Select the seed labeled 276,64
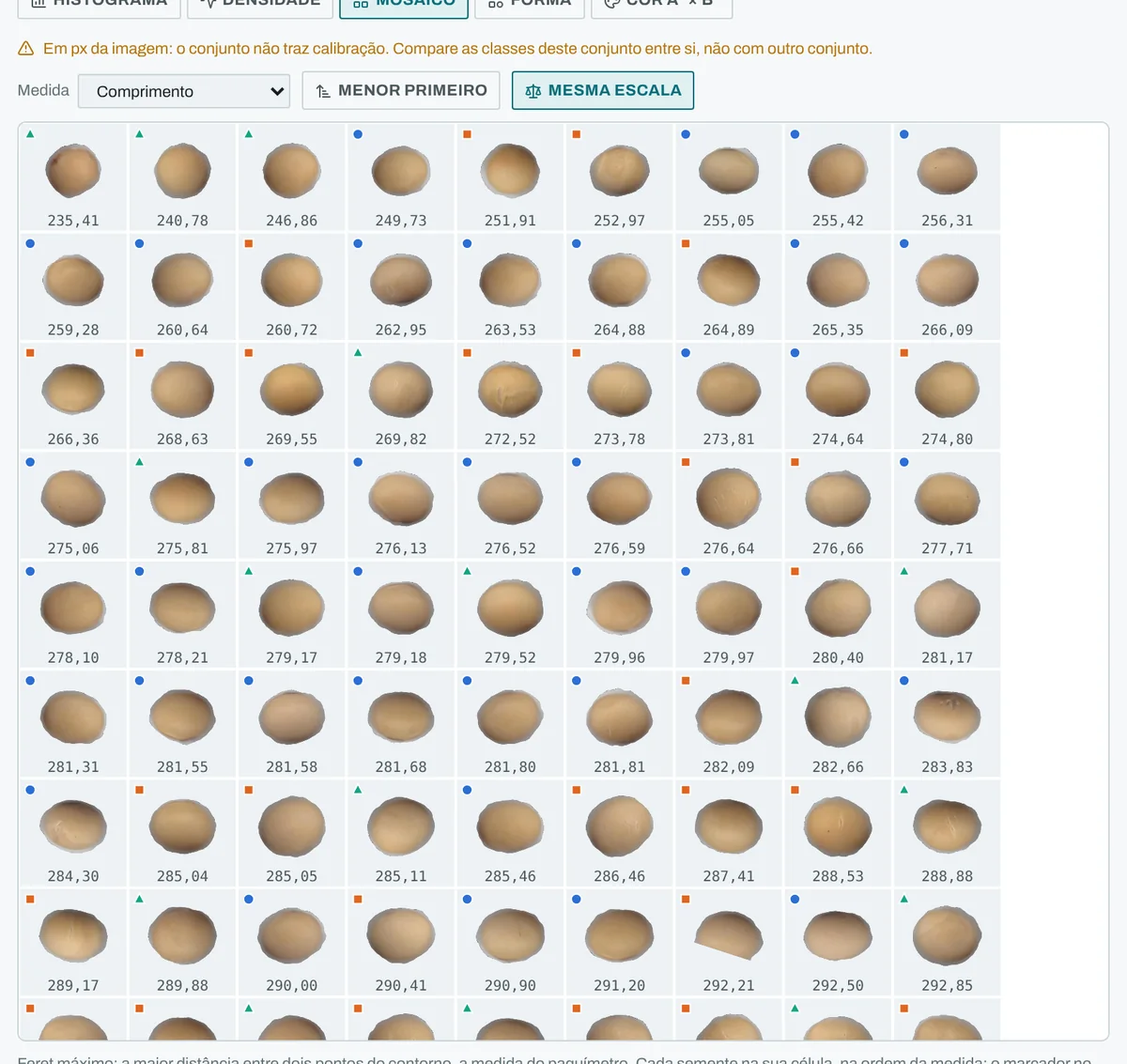The width and height of the screenshot is (1127, 1064). pos(729,505)
